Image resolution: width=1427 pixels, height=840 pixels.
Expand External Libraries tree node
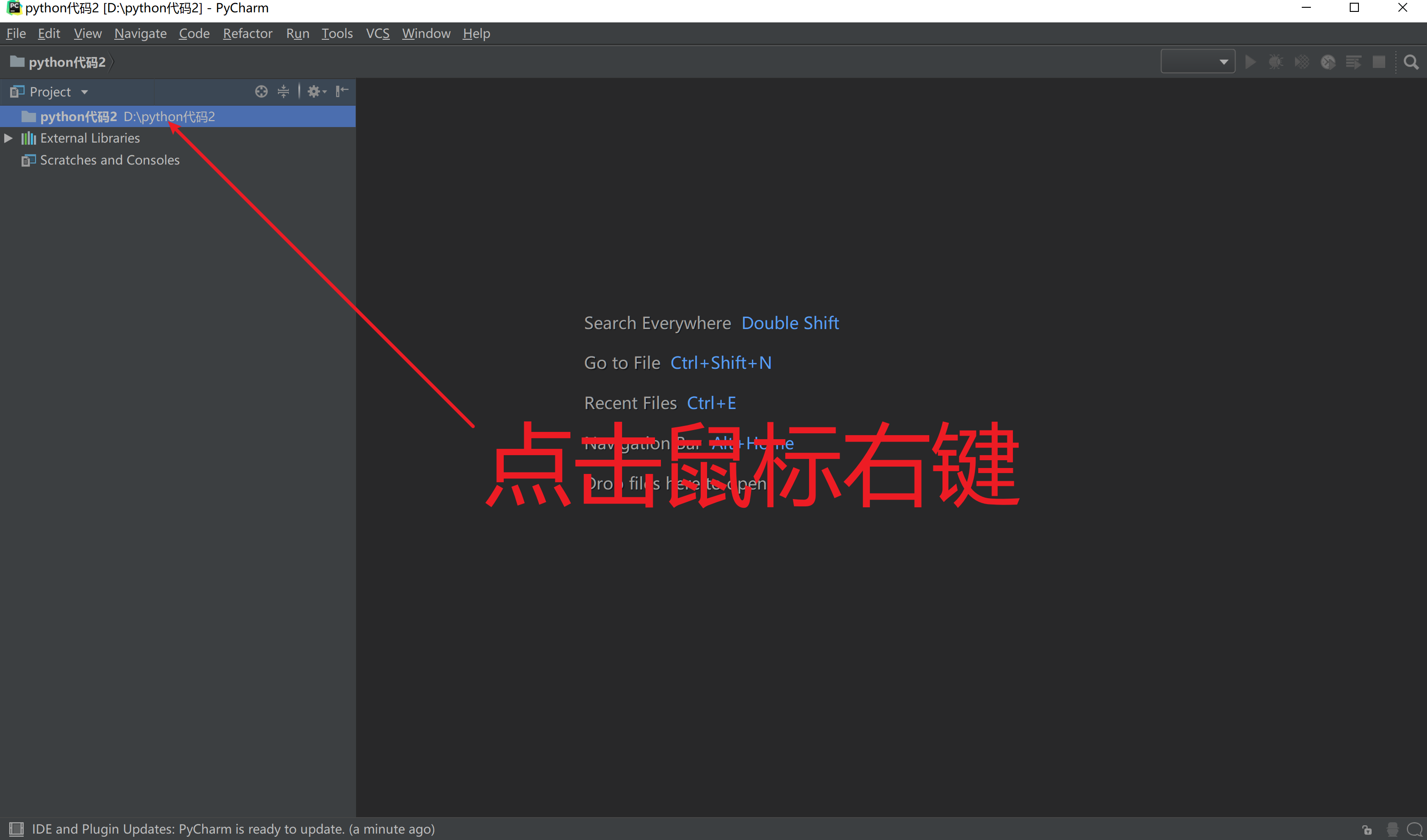[8, 138]
